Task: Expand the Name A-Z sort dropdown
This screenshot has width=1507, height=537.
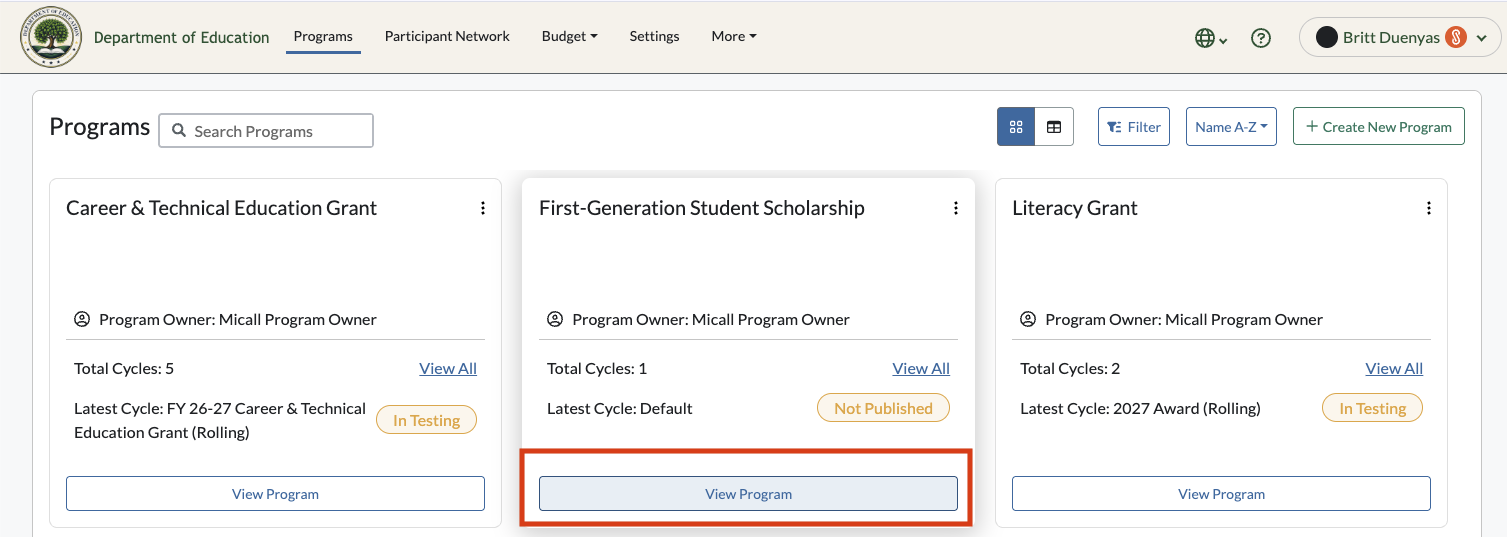Action: [1231, 127]
